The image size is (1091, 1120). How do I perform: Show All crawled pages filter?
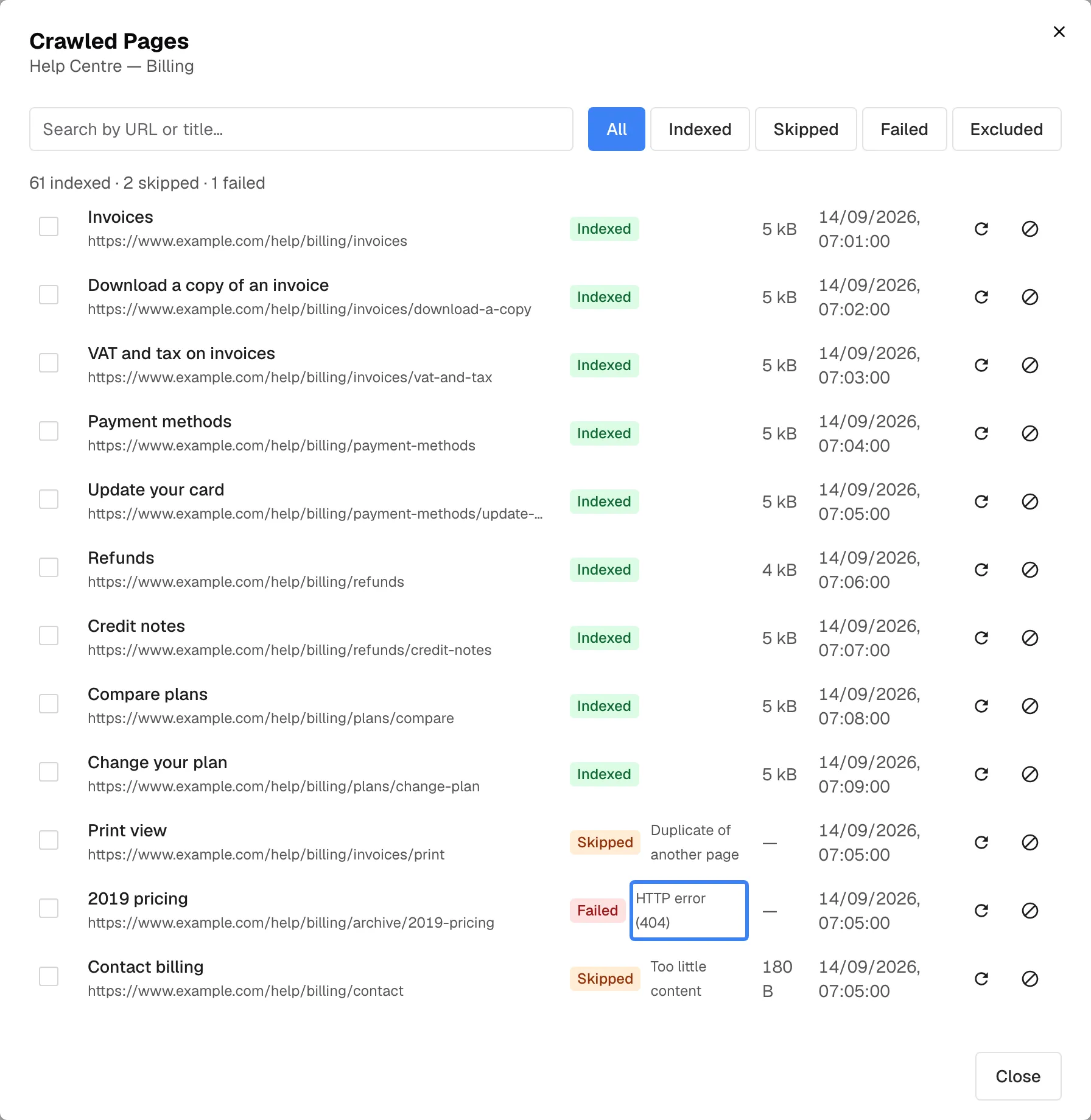pos(617,129)
